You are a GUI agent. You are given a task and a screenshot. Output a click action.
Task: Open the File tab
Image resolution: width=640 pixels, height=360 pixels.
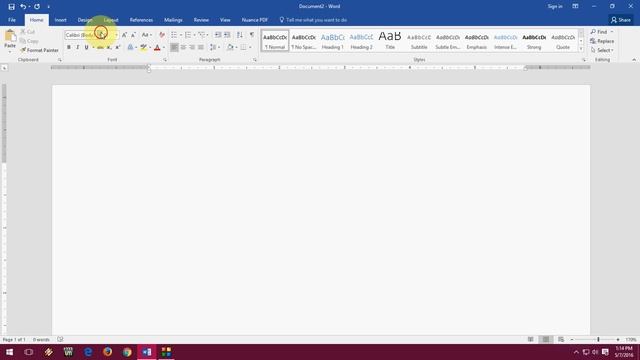tap(12, 20)
